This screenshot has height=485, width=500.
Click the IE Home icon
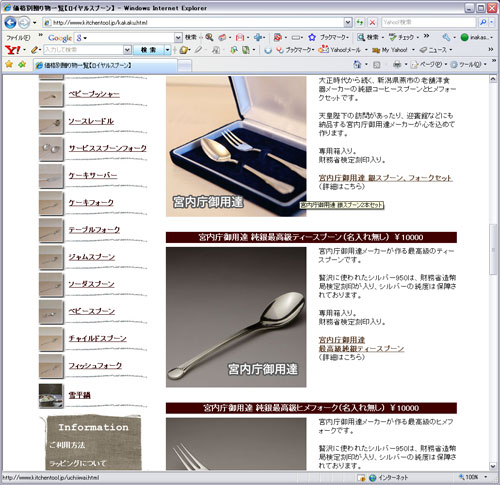(x=357, y=64)
